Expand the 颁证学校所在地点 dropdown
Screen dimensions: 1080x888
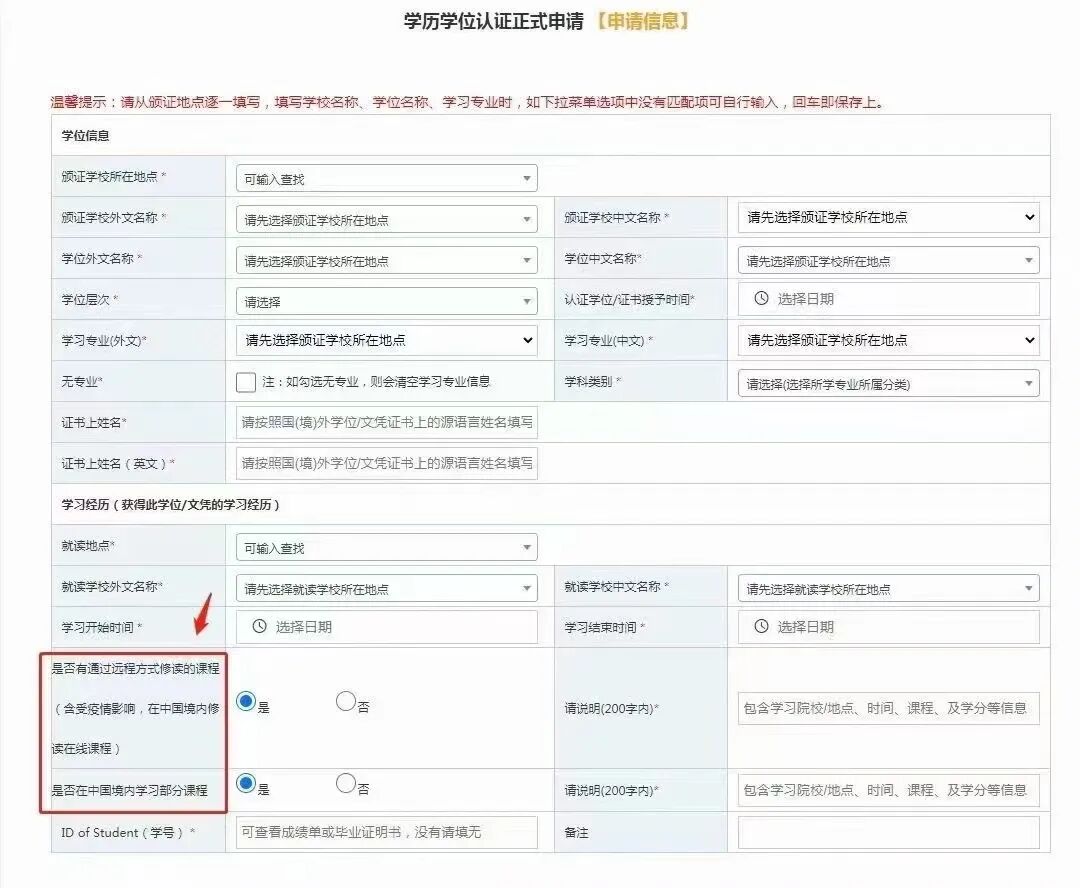pos(385,177)
